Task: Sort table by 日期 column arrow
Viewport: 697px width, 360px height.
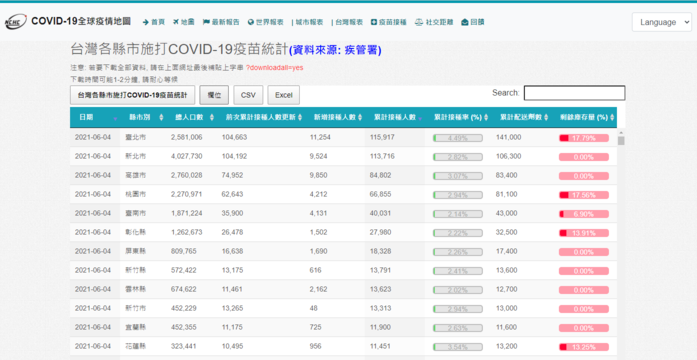Action: 116,118
